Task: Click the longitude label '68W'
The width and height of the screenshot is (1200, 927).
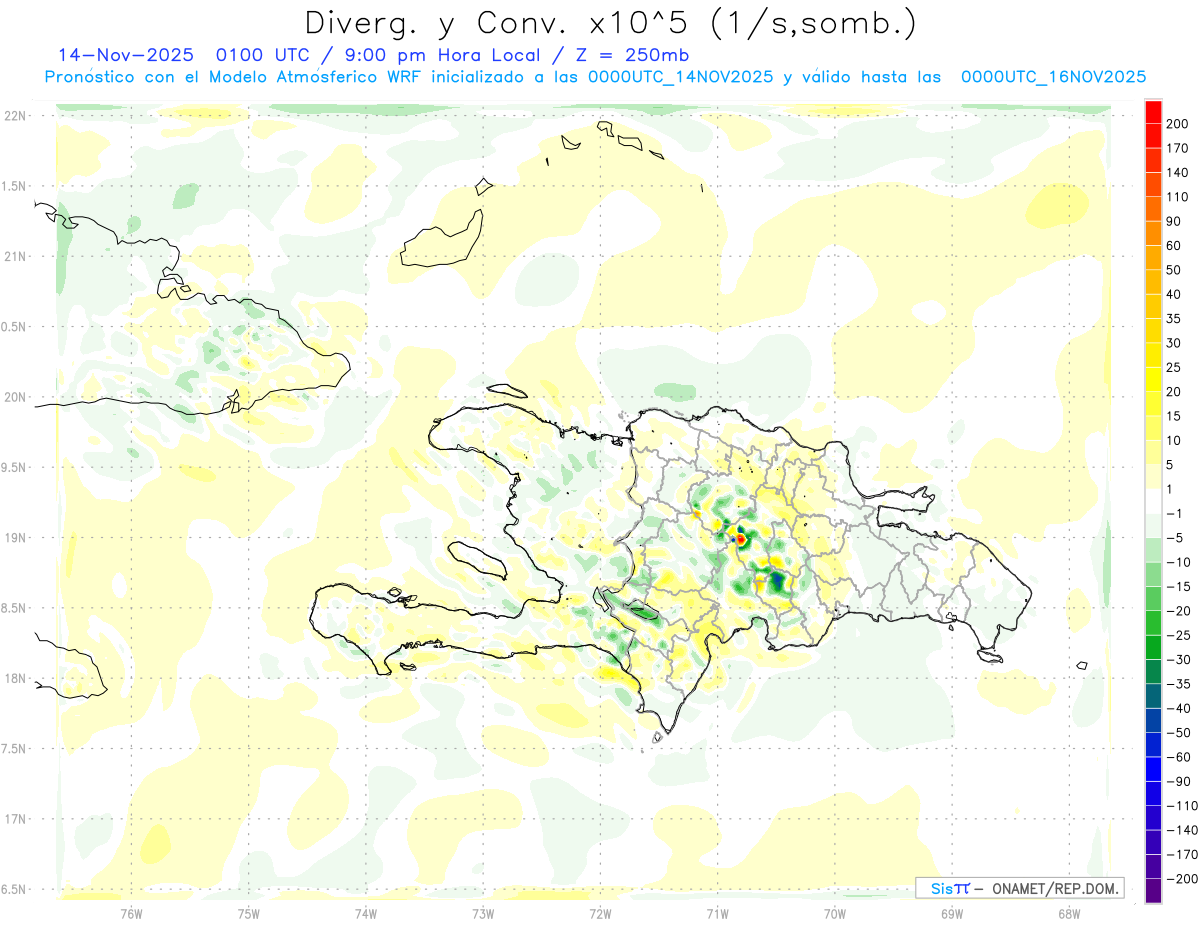Action: (x=1068, y=913)
